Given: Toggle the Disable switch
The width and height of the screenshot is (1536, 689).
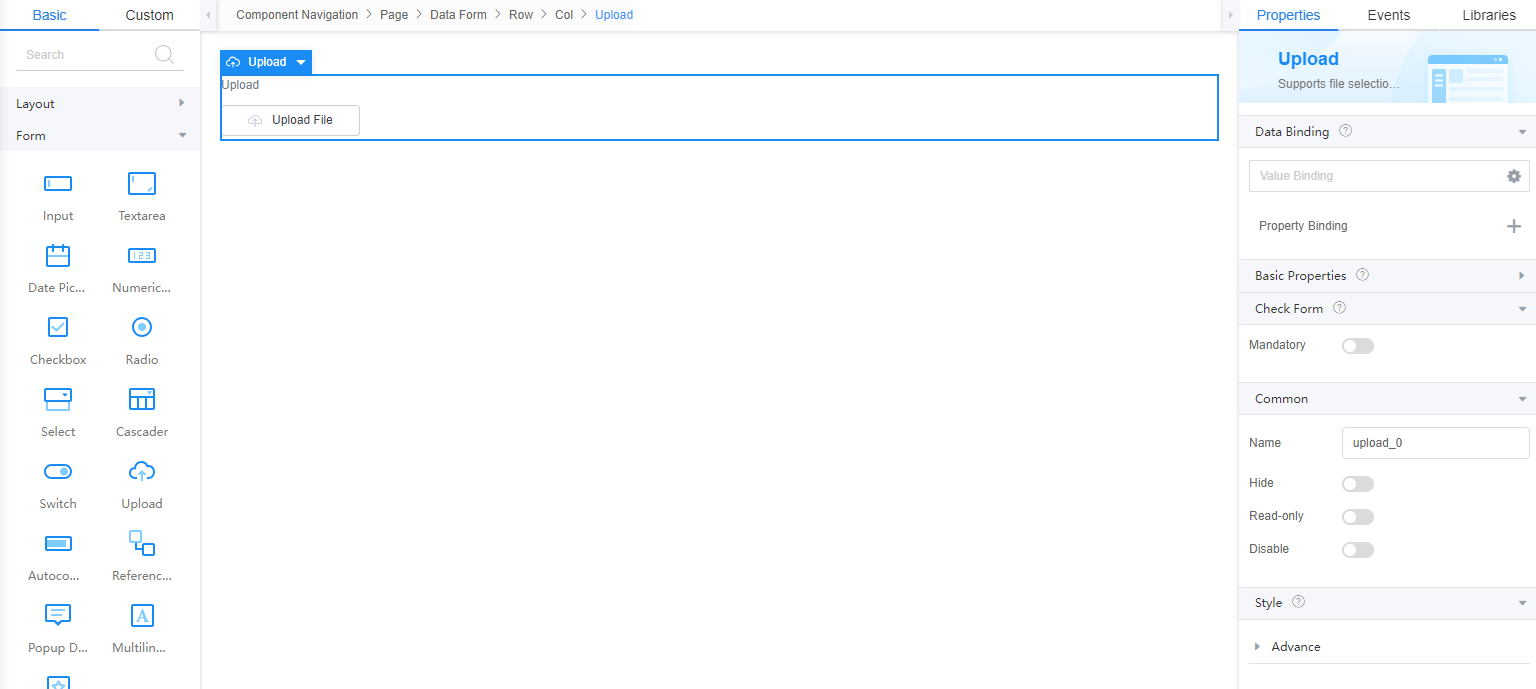Looking at the screenshot, I should [x=1358, y=550].
